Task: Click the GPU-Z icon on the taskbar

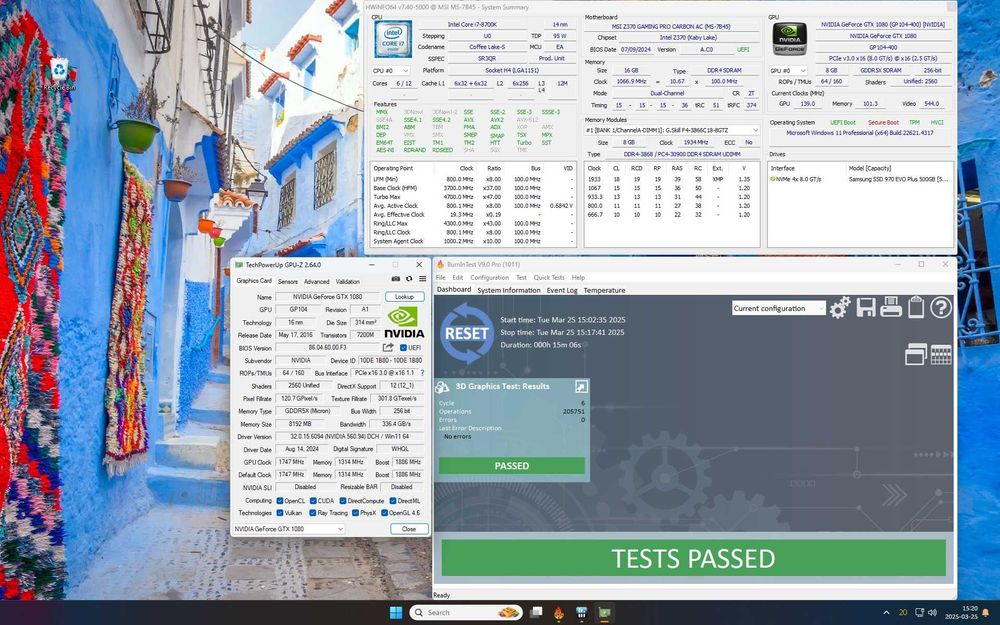Action: click(604, 613)
